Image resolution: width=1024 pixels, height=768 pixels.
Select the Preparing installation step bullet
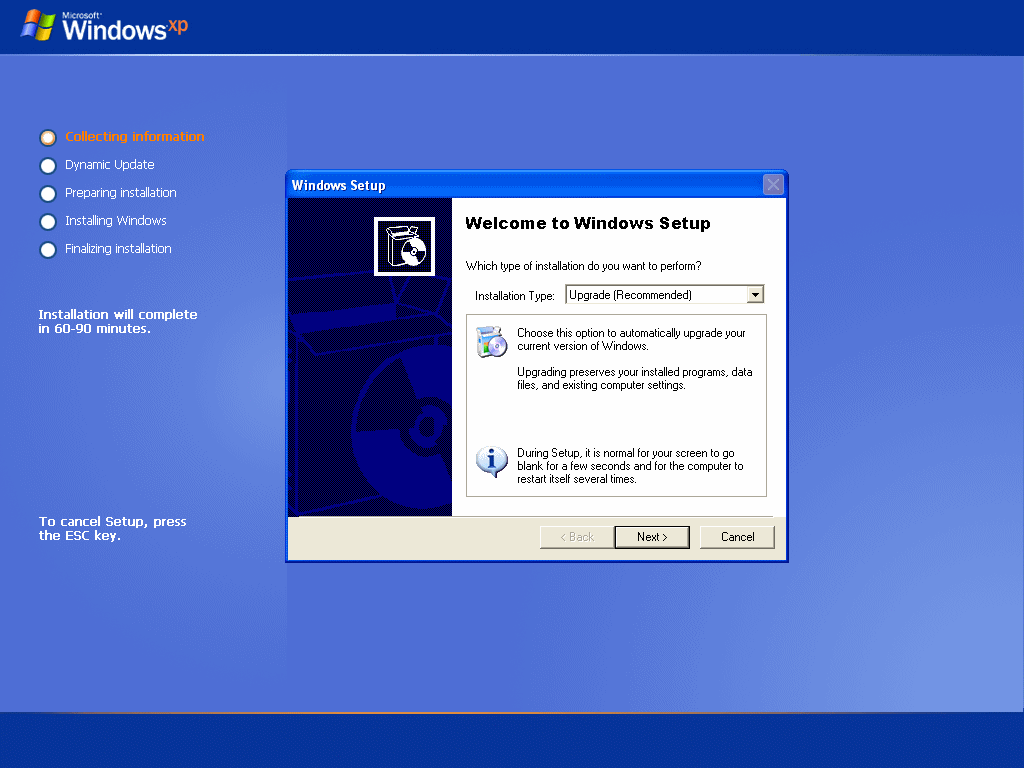tap(48, 194)
